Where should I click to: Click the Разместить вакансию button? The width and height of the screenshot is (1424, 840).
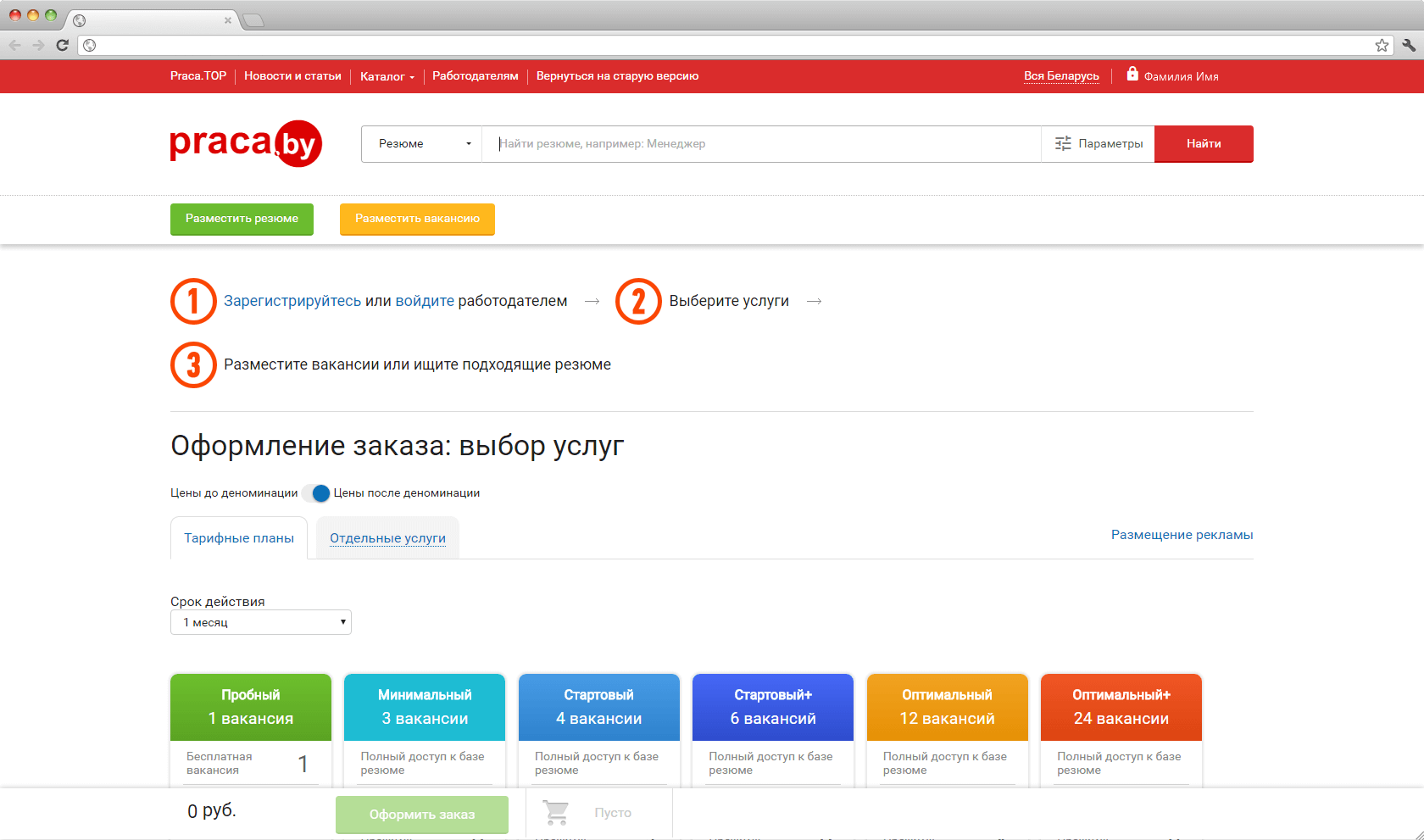pyautogui.click(x=417, y=219)
